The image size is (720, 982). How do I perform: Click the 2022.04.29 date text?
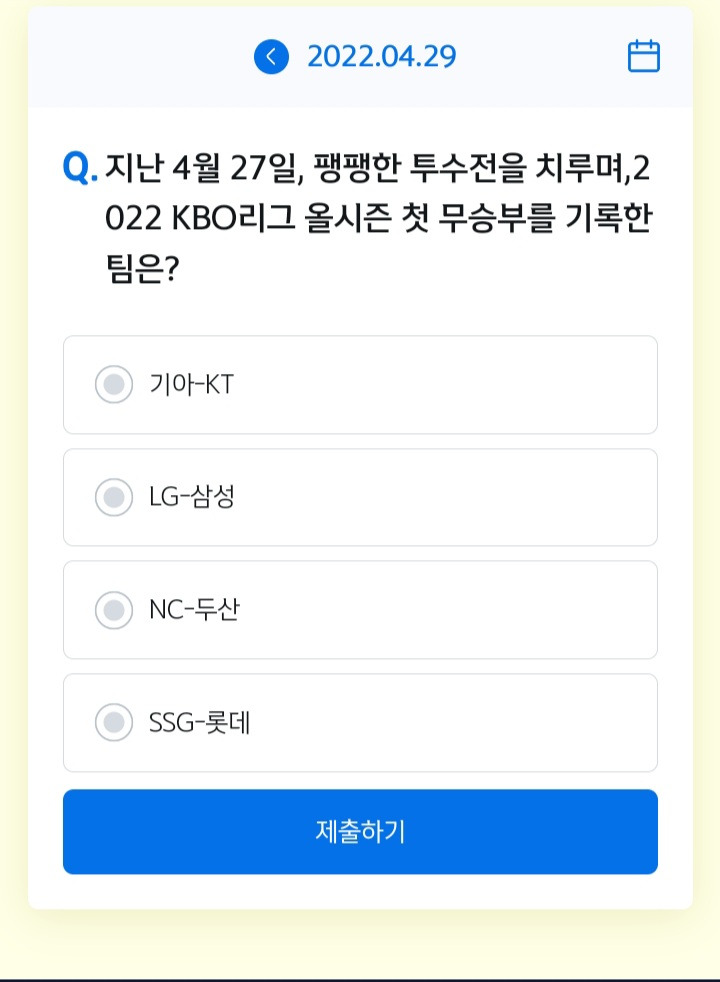point(381,57)
